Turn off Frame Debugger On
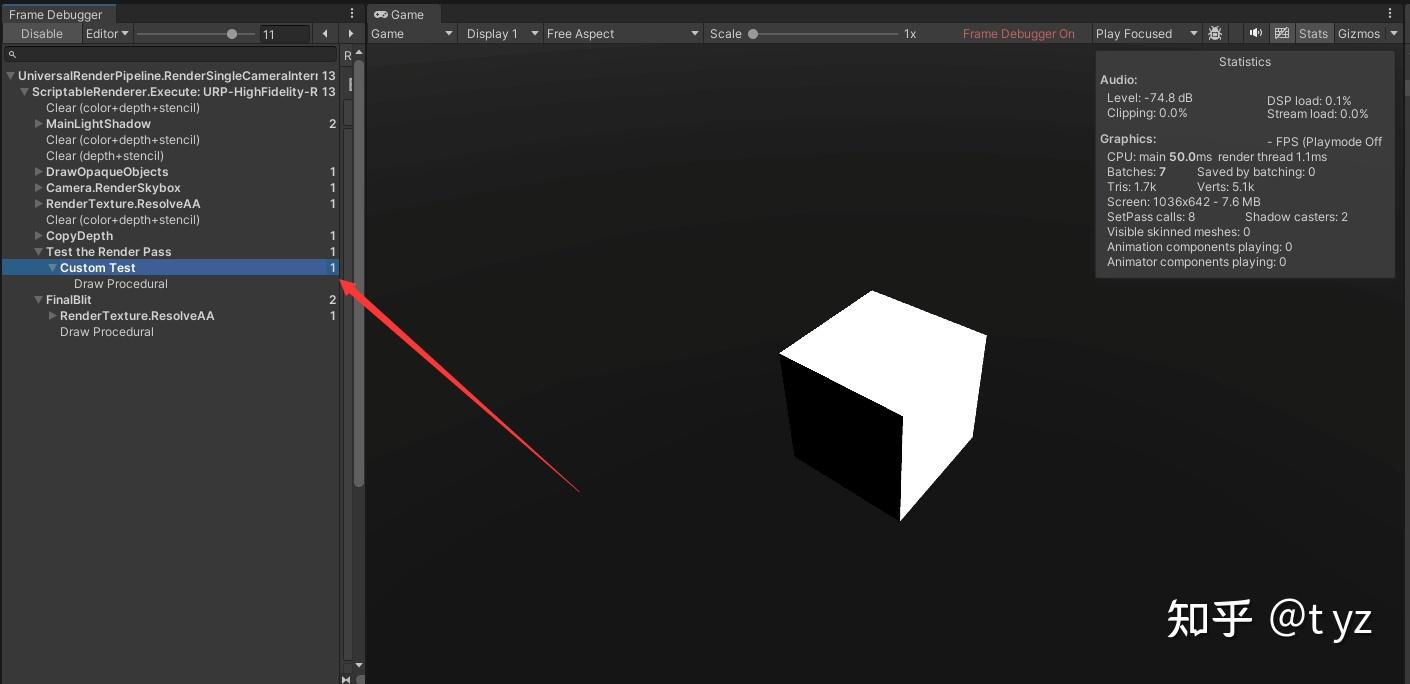Viewport: 1410px width, 684px height. click(x=1020, y=33)
